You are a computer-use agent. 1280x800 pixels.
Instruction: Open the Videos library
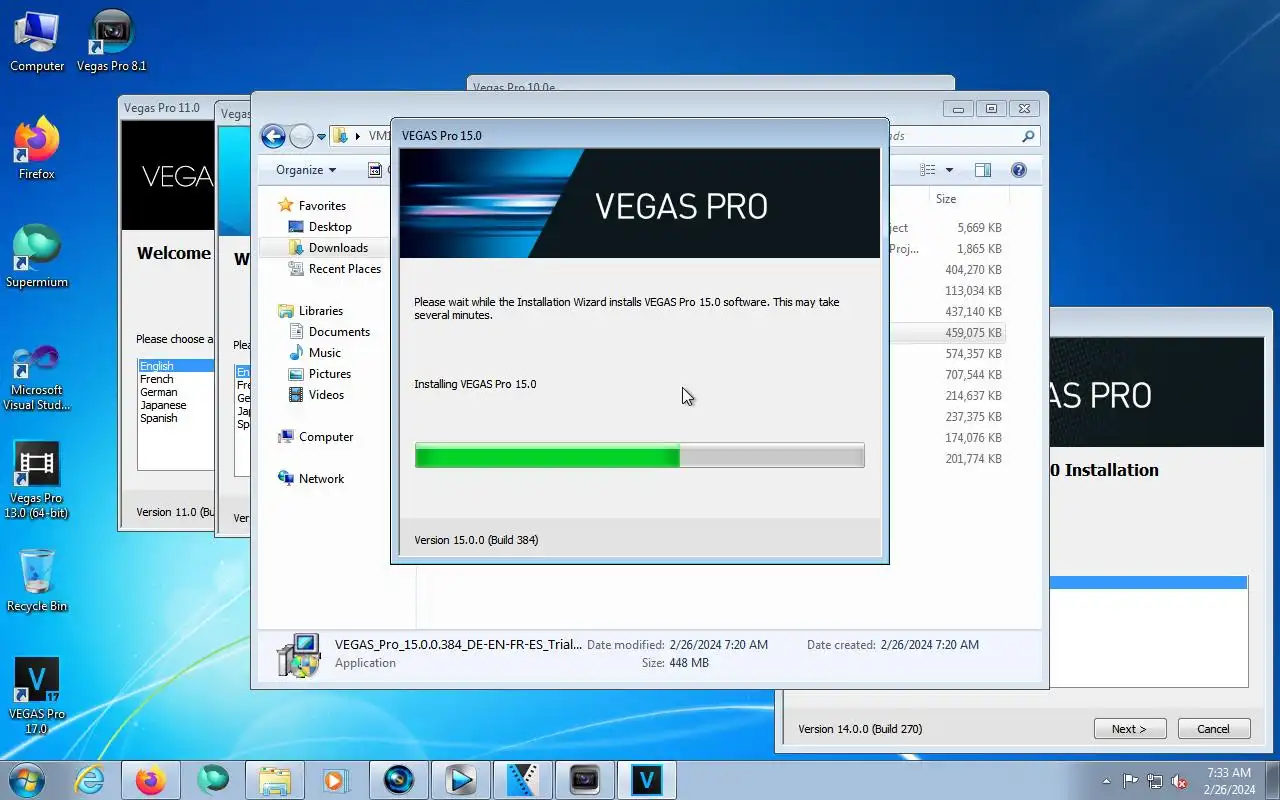pos(326,395)
